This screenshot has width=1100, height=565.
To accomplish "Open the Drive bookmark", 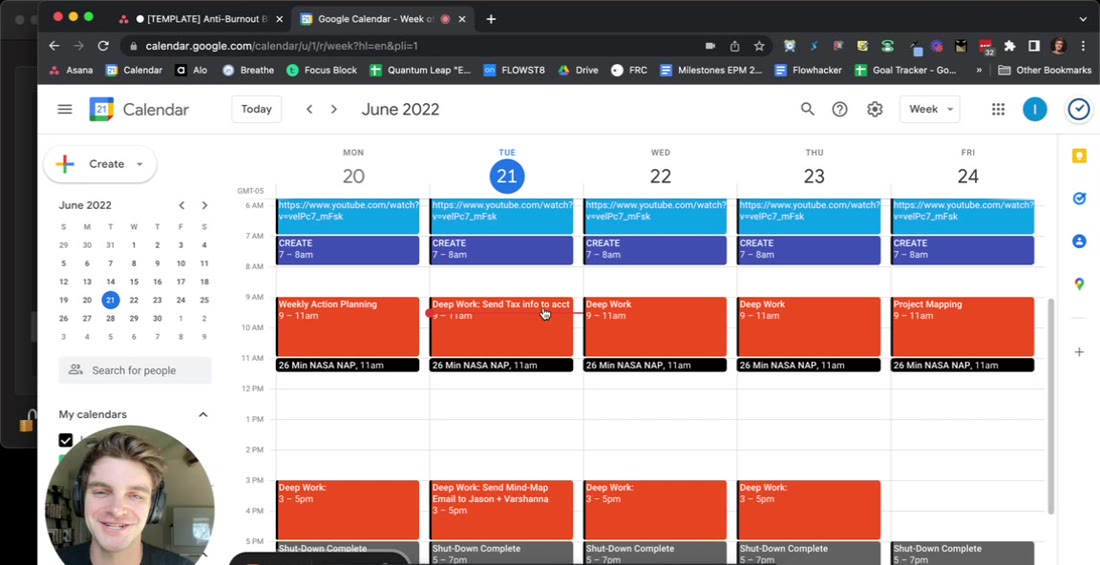I will (577, 70).
